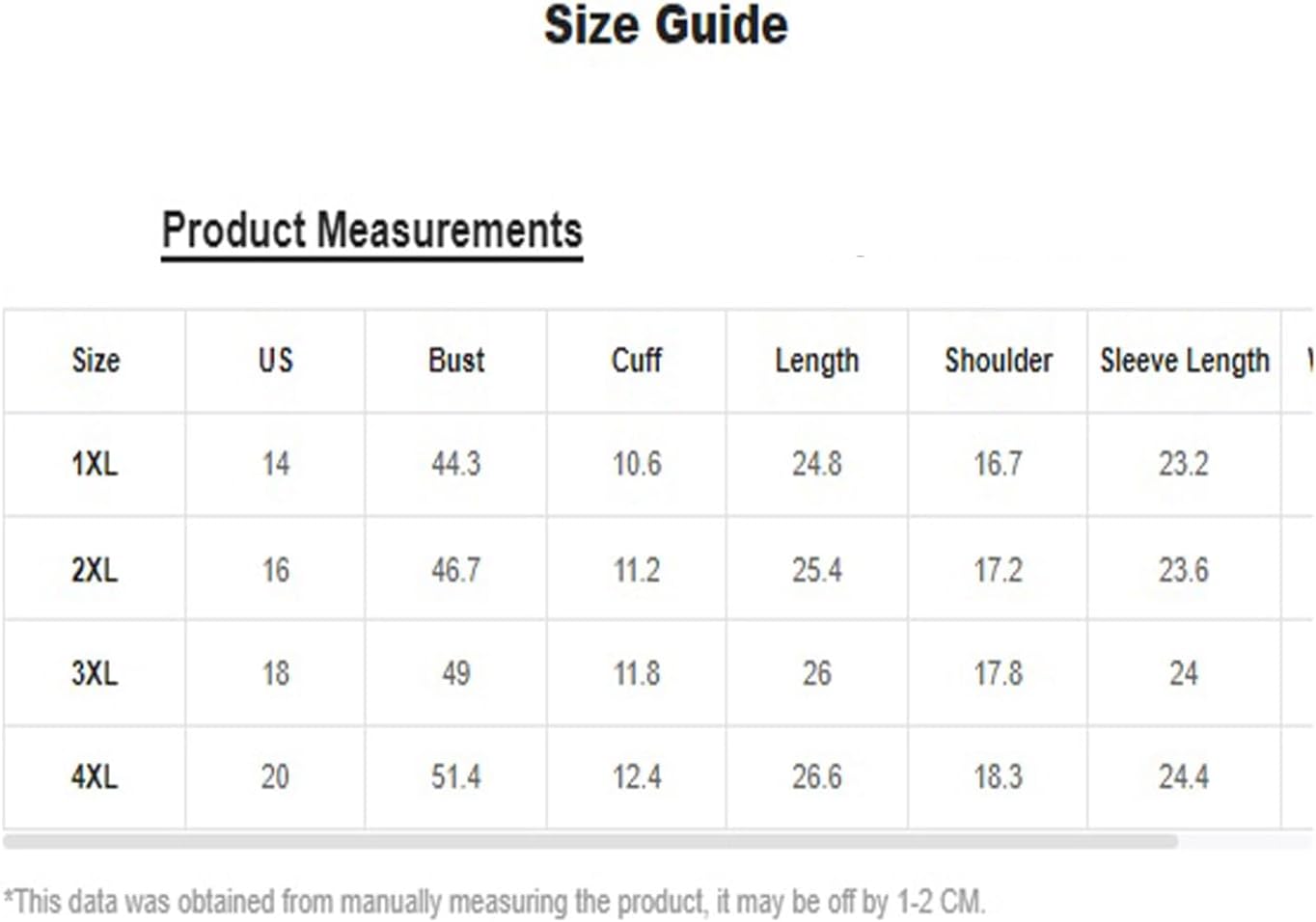Click the Size Guide title
This screenshot has height=922, width=1316.
pos(666,25)
